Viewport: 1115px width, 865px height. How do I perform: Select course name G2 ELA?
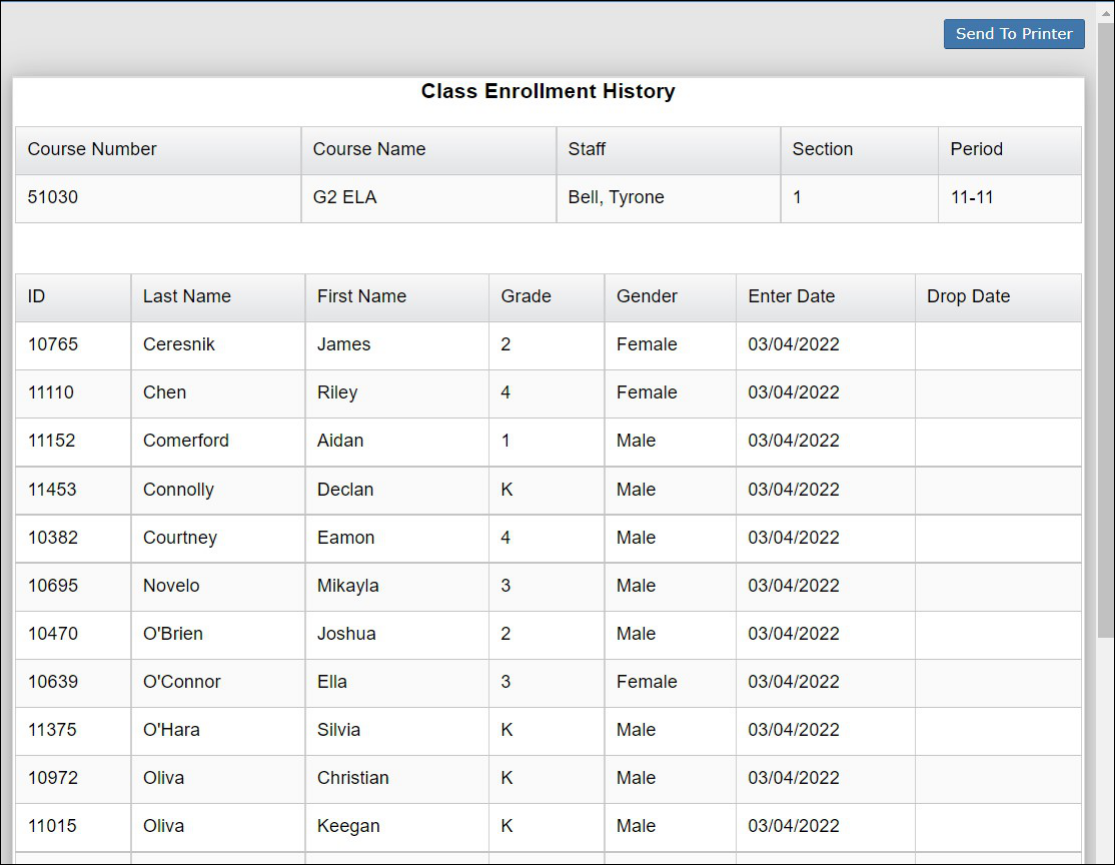pyautogui.click(x=345, y=198)
